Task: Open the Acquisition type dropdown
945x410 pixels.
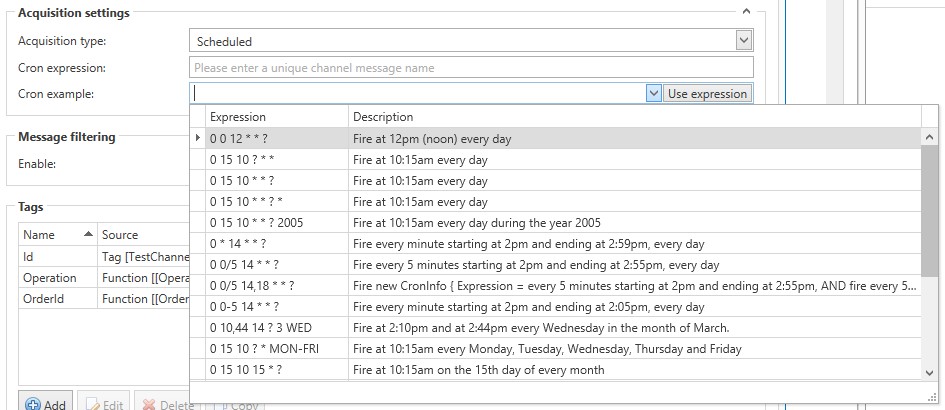Action: click(743, 41)
